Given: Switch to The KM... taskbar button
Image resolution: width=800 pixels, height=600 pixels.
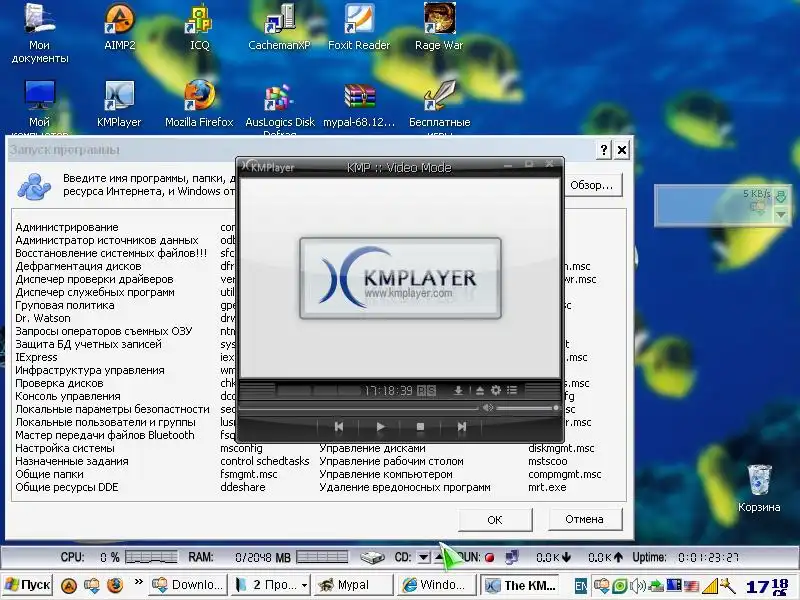Looking at the screenshot, I should click(x=519, y=585).
